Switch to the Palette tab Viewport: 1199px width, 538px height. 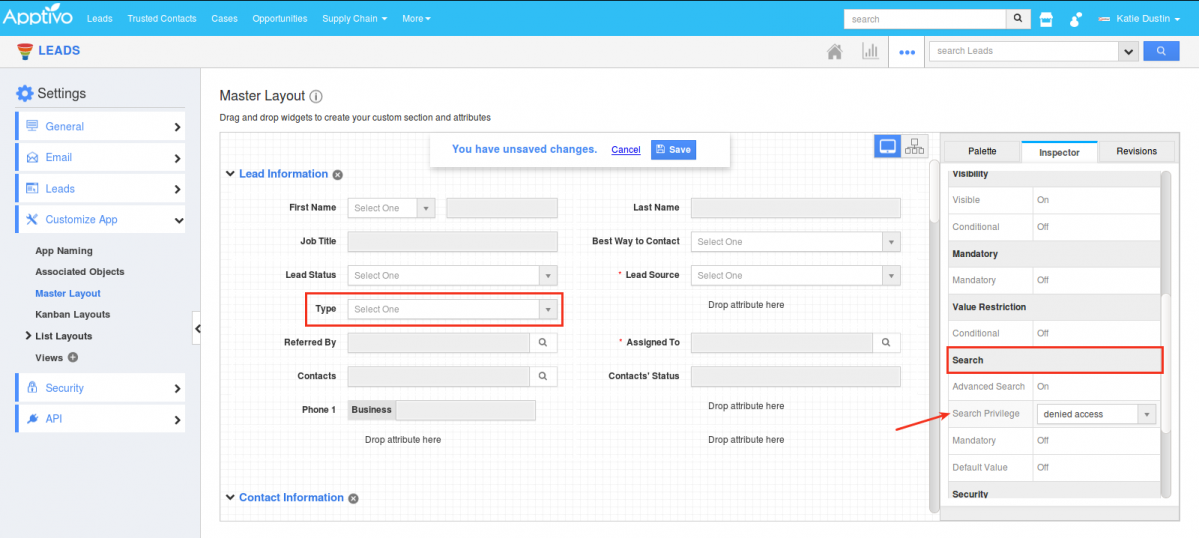click(982, 152)
